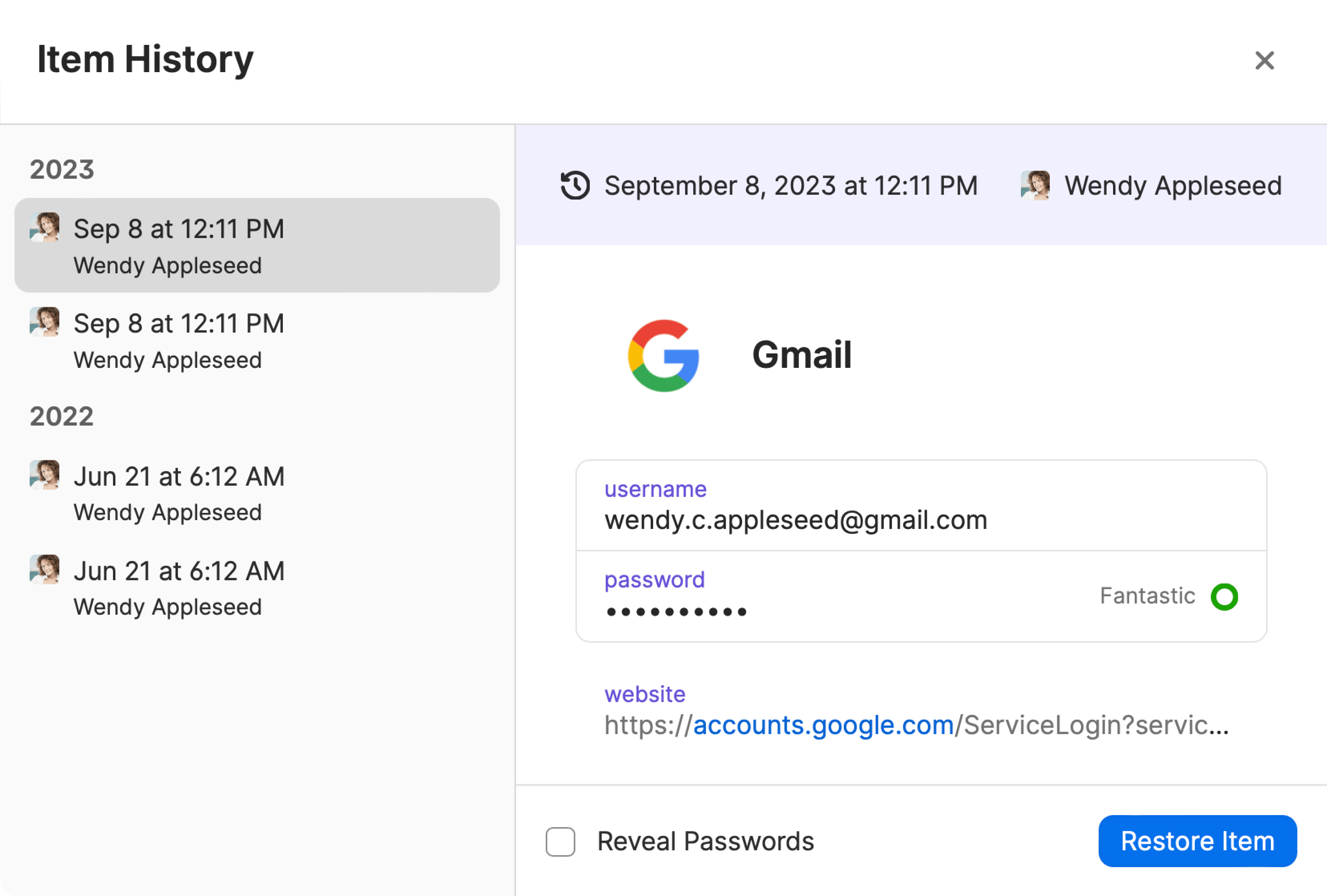The width and height of the screenshot is (1327, 896).
Task: Expand the 2022 history section
Action: 62,416
